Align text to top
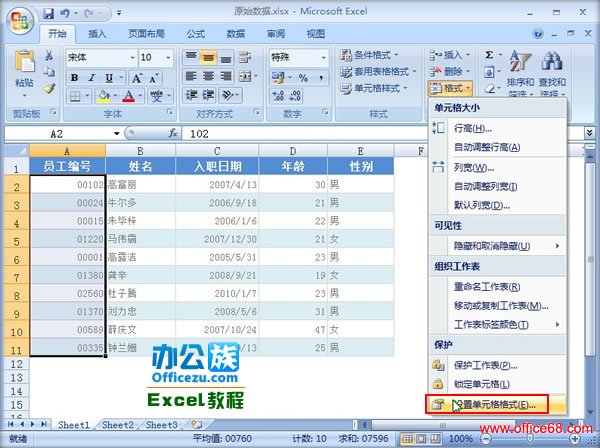600x448 pixels. pyautogui.click(x=191, y=57)
